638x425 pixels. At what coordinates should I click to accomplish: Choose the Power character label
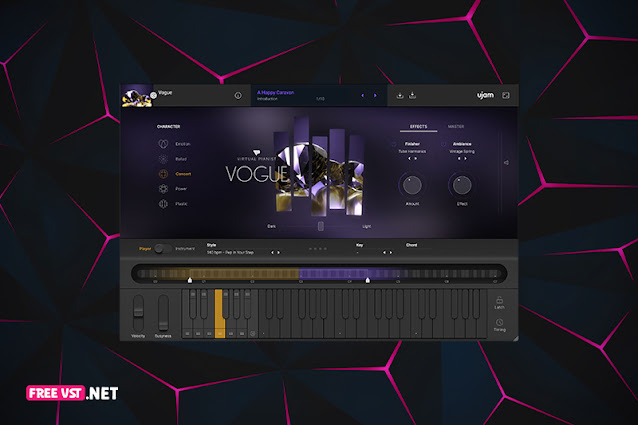pyautogui.click(x=181, y=189)
